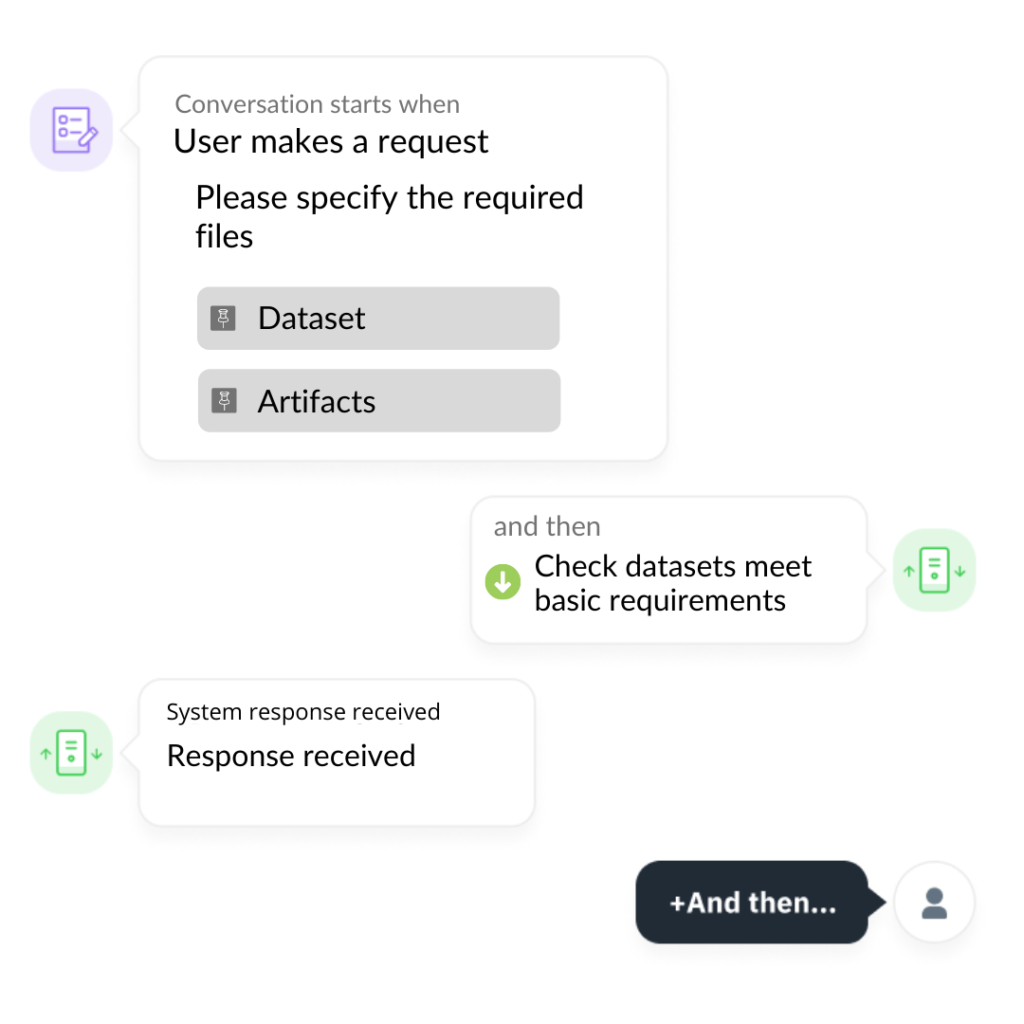Edit Please specify the required files prompt

[x=389, y=217]
